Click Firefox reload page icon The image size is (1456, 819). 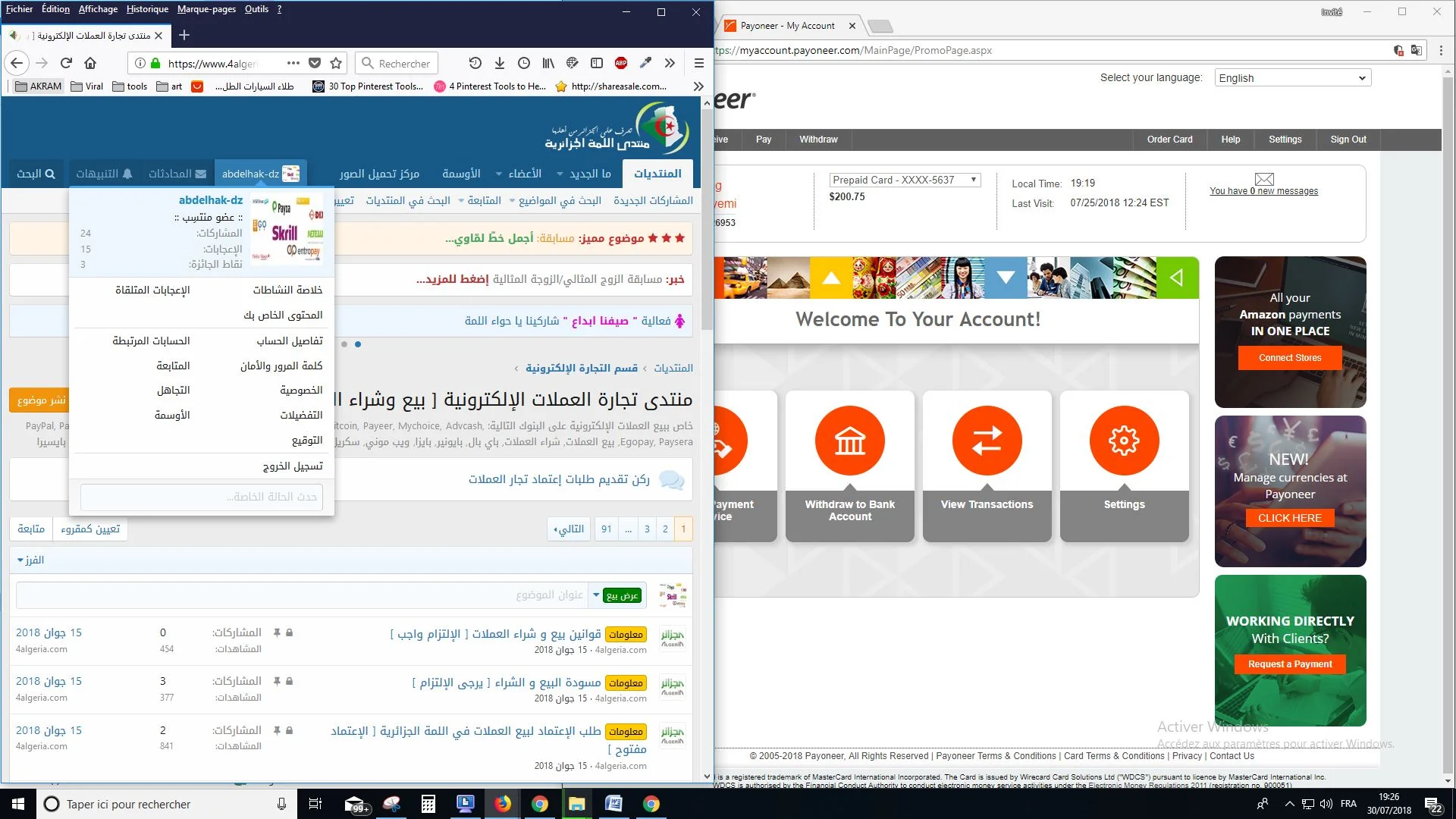(x=66, y=63)
